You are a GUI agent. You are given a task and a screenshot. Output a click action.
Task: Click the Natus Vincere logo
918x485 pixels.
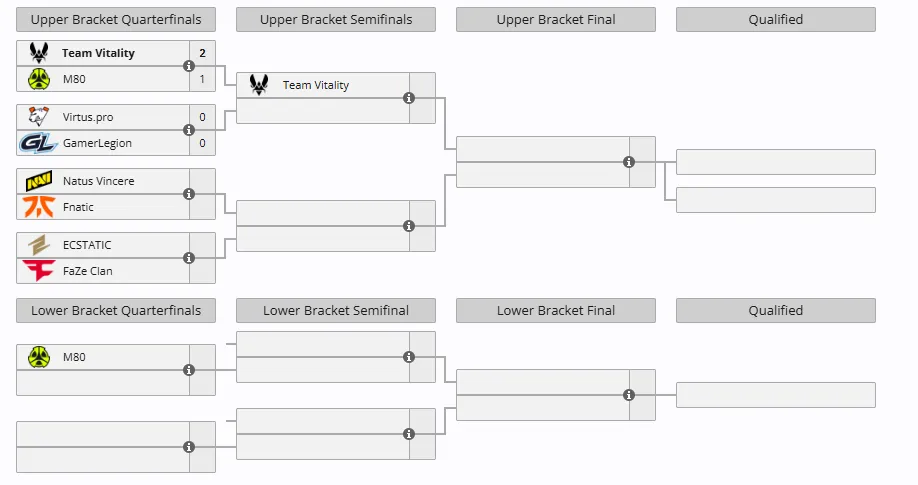tap(39, 181)
